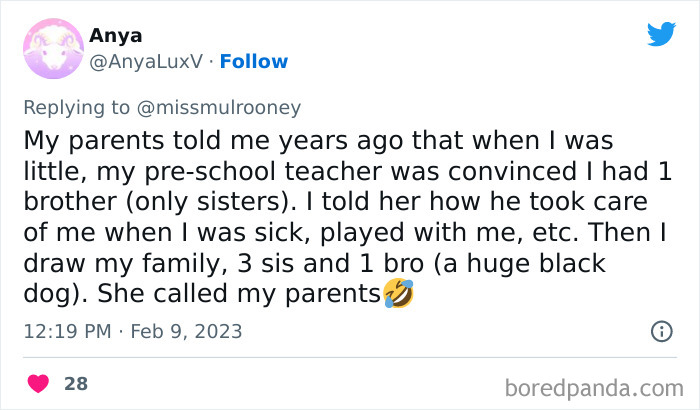Viewport: 700px width, 410px height.
Task: Like the tweet with the heart icon
Action: (39, 383)
